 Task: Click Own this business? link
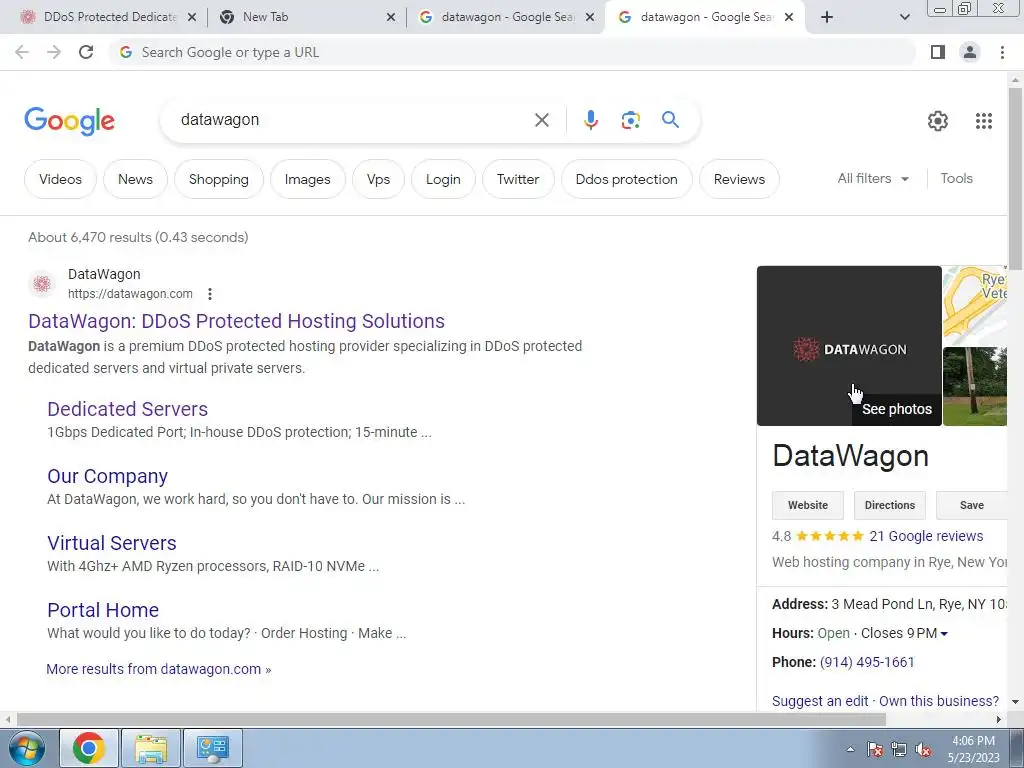(939, 701)
